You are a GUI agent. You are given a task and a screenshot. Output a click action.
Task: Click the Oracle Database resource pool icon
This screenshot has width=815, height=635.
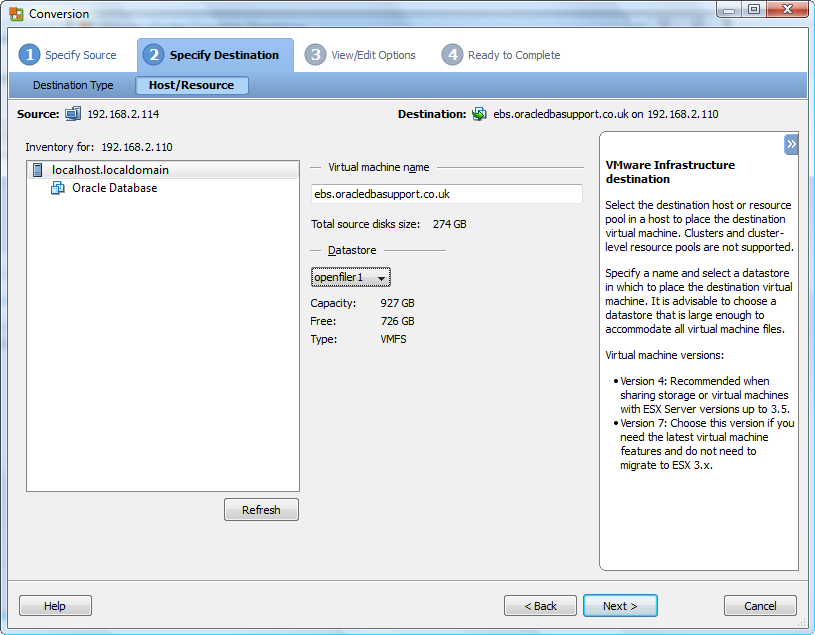(58, 188)
